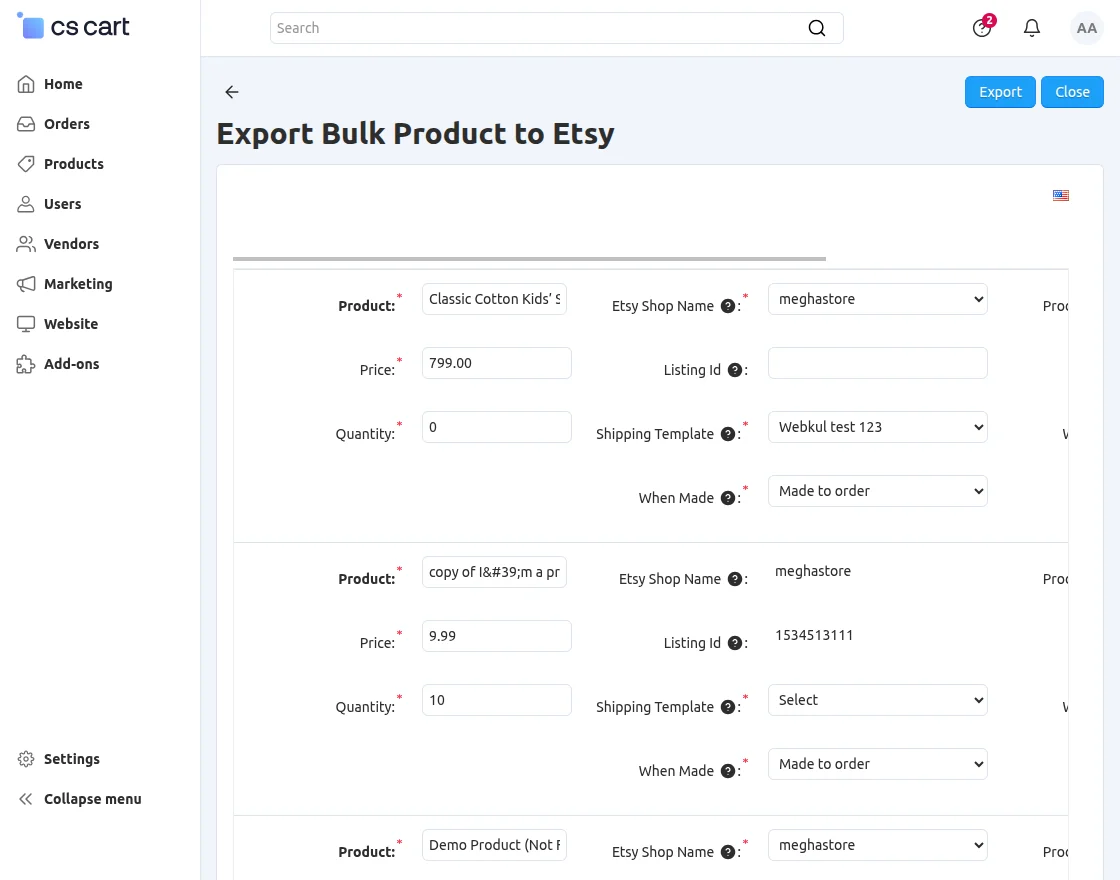
Task: Click the Listing Id value 1534513111
Action: click(x=814, y=636)
